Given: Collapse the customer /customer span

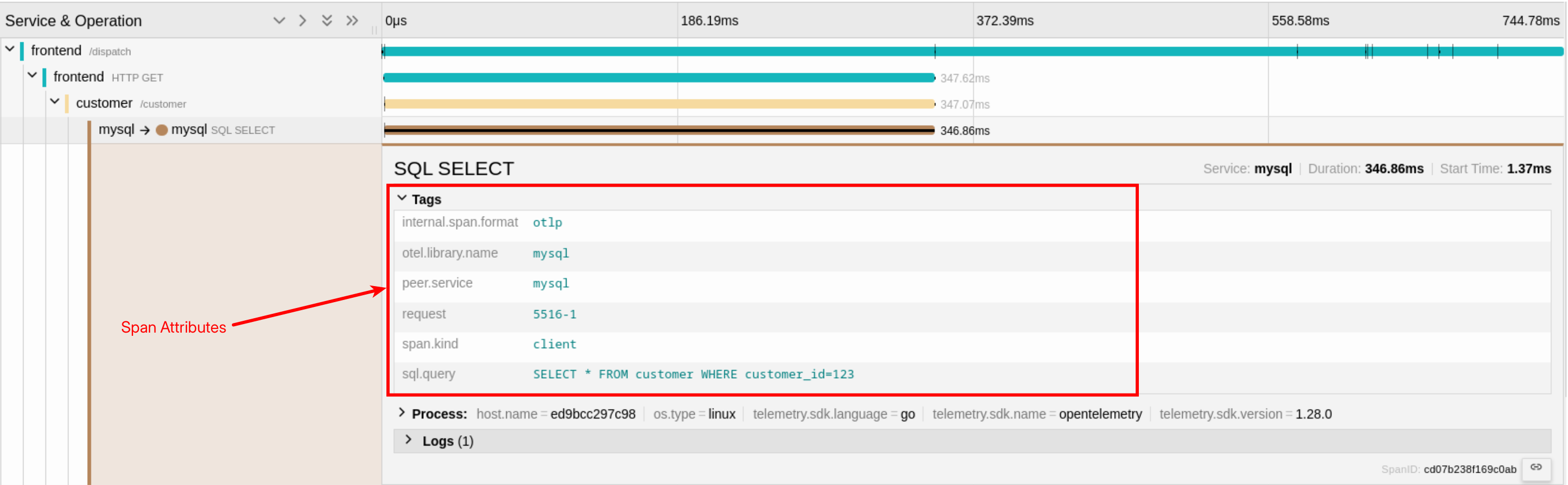Looking at the screenshot, I should tap(55, 102).
